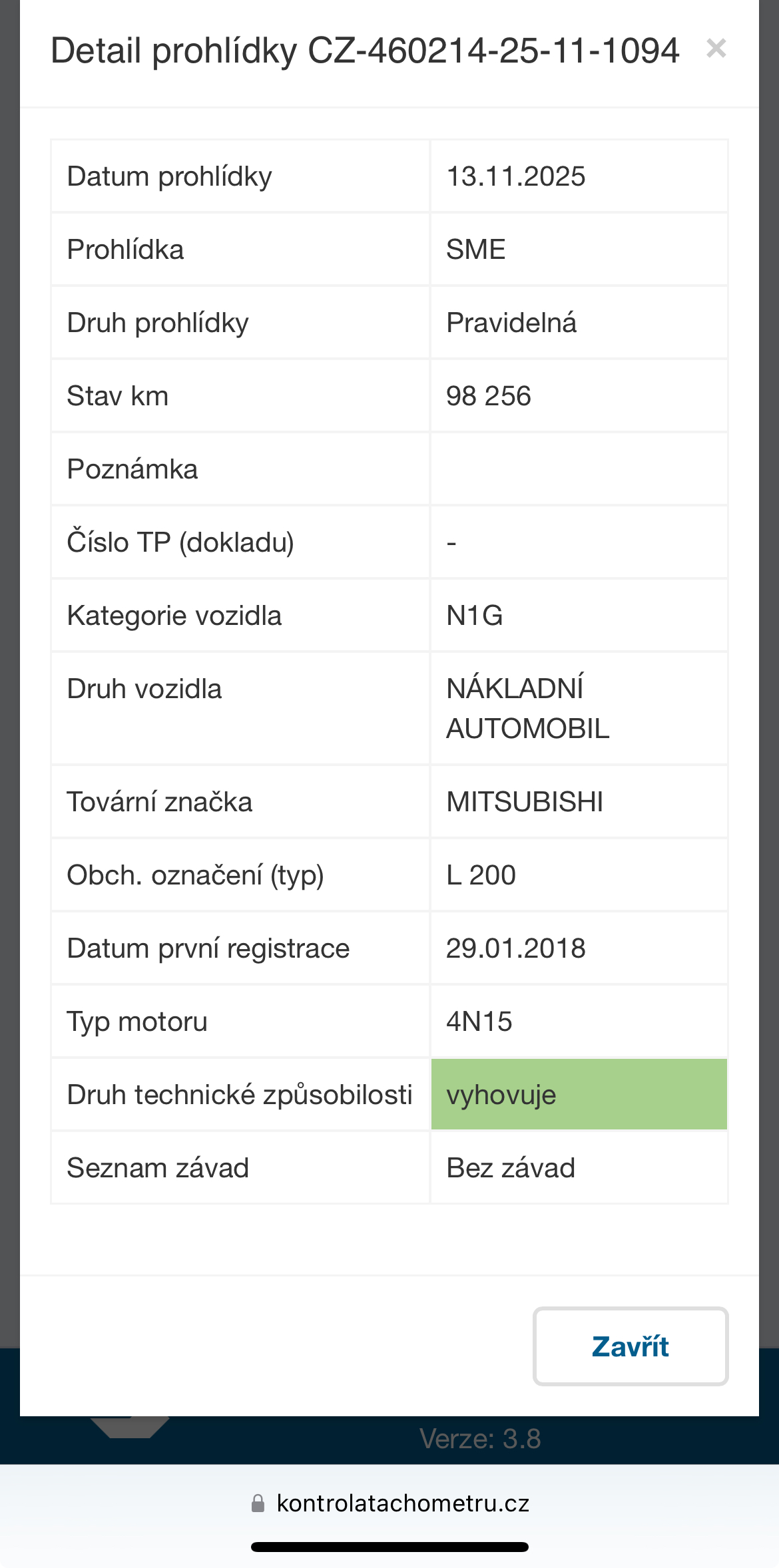This screenshot has height=1568, width=779.
Task: Select the inspection date 13.11.2025 value
Action: pyautogui.click(x=516, y=176)
